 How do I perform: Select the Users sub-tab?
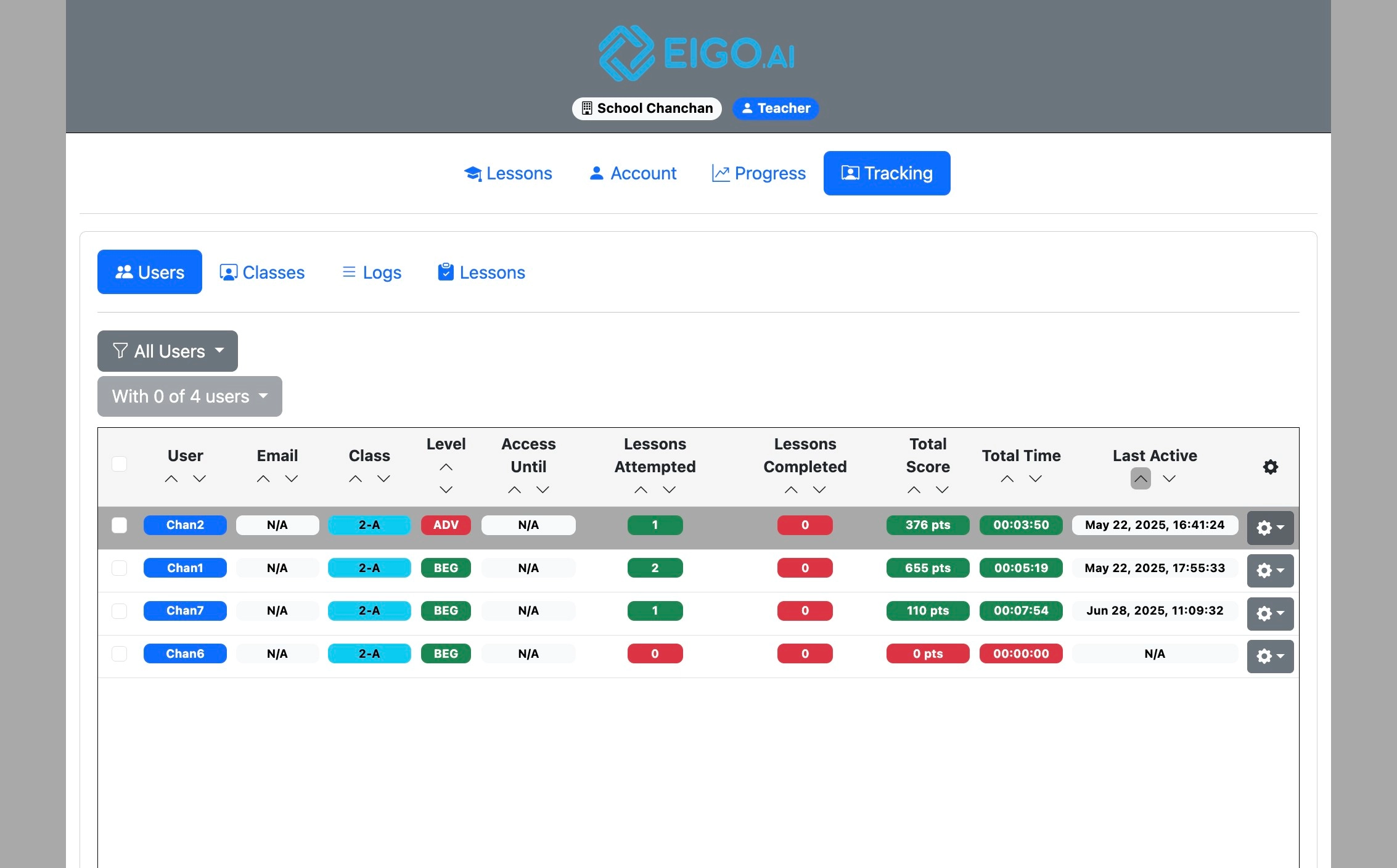(x=150, y=272)
